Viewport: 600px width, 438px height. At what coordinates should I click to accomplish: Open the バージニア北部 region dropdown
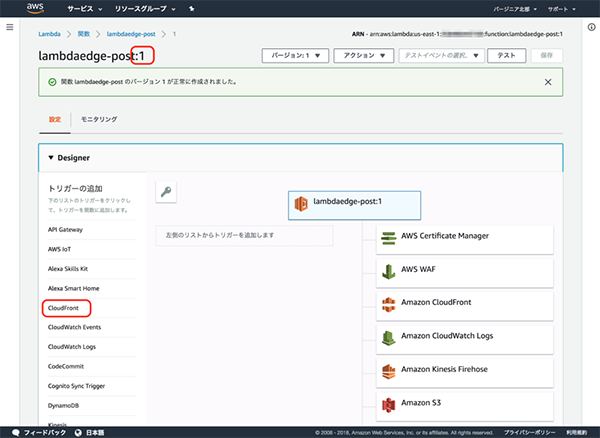point(515,9)
